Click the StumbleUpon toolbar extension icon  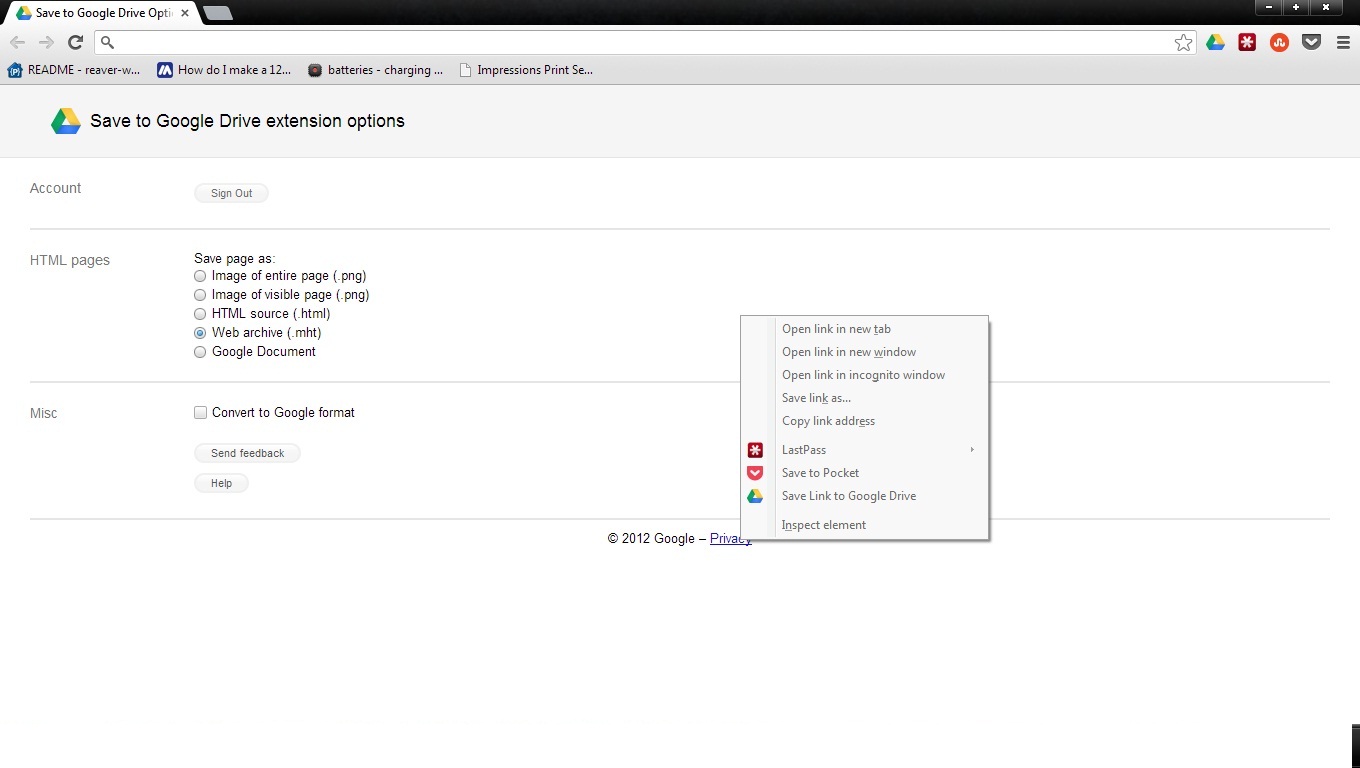click(1279, 42)
